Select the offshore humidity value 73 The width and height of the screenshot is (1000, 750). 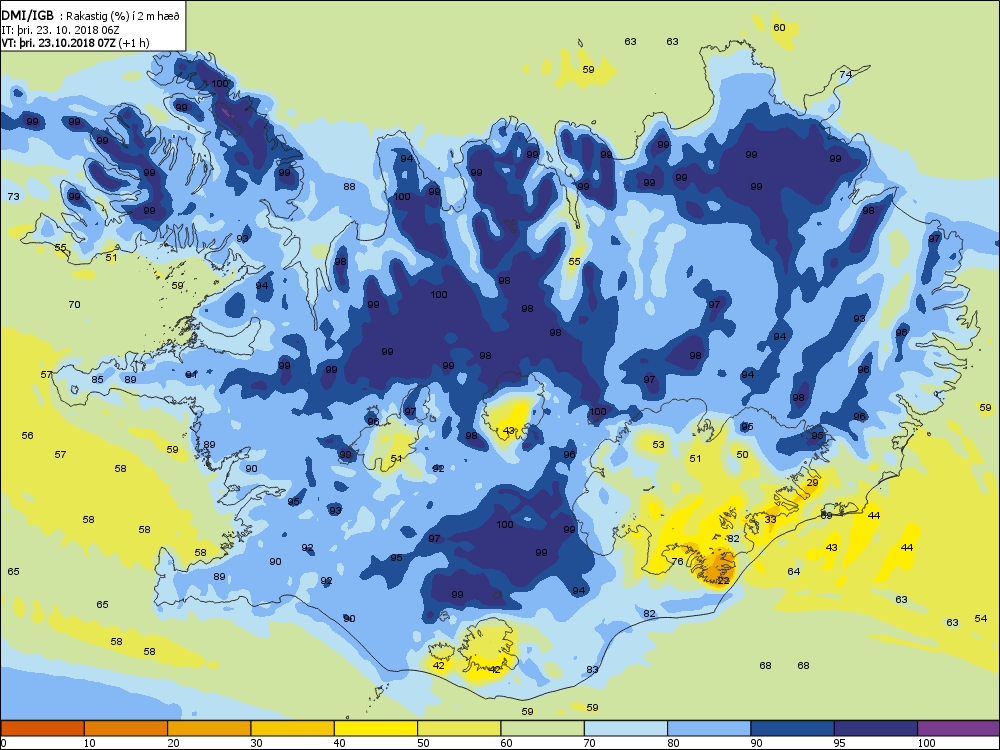click(x=13, y=196)
